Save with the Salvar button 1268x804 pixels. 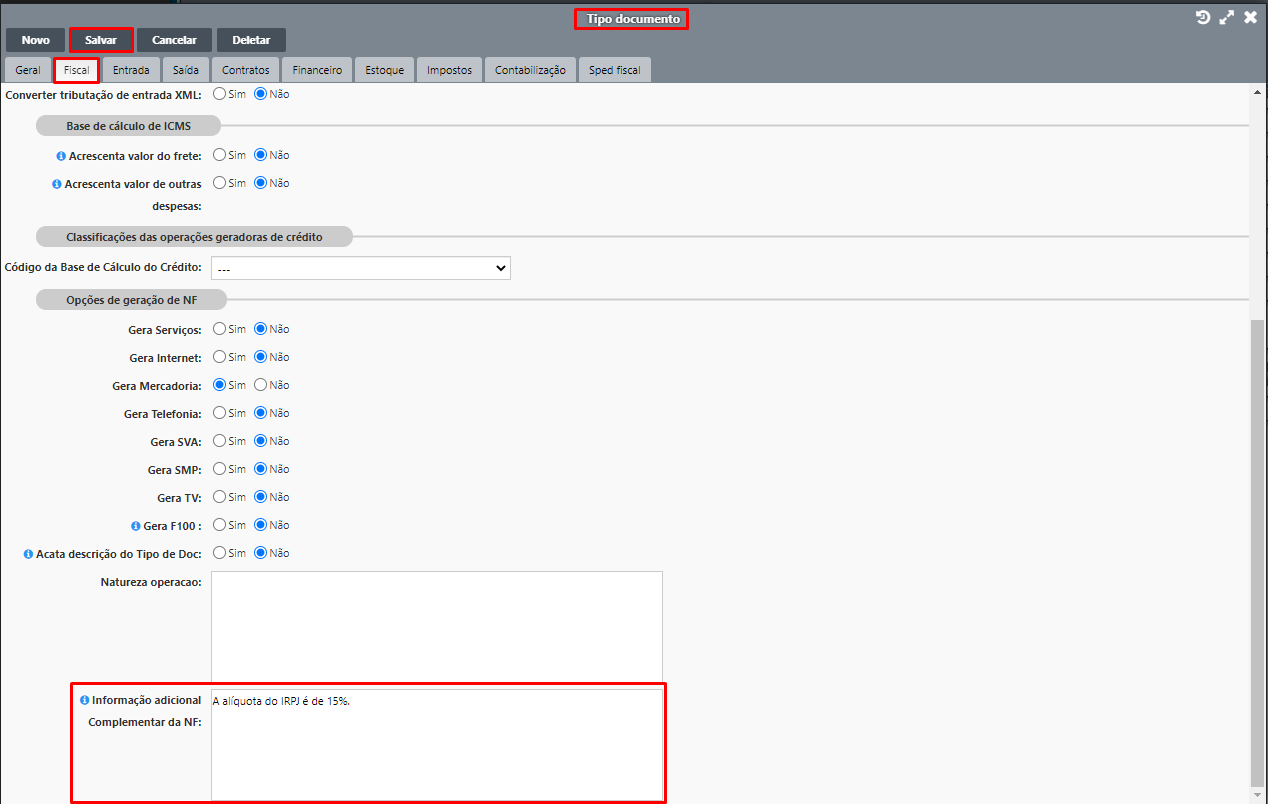101,40
